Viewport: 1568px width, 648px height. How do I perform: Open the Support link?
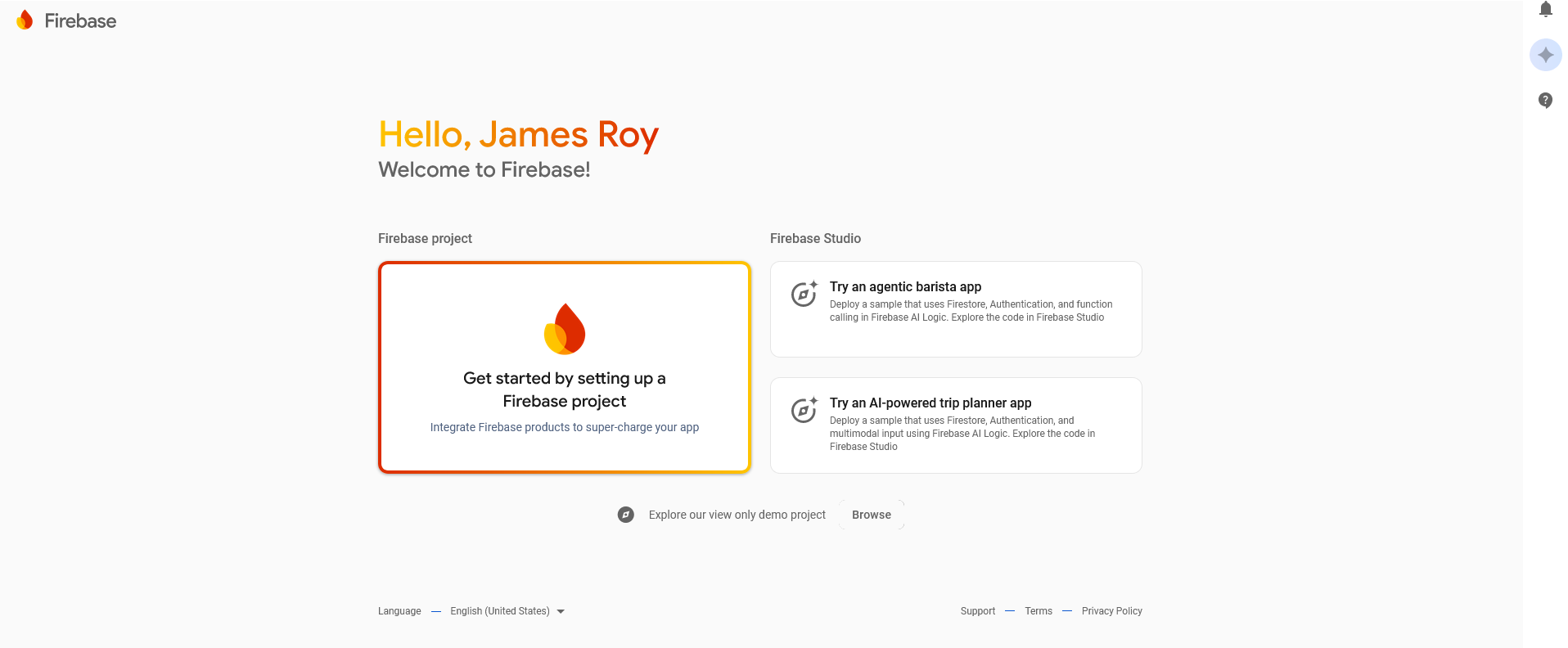tap(978, 611)
